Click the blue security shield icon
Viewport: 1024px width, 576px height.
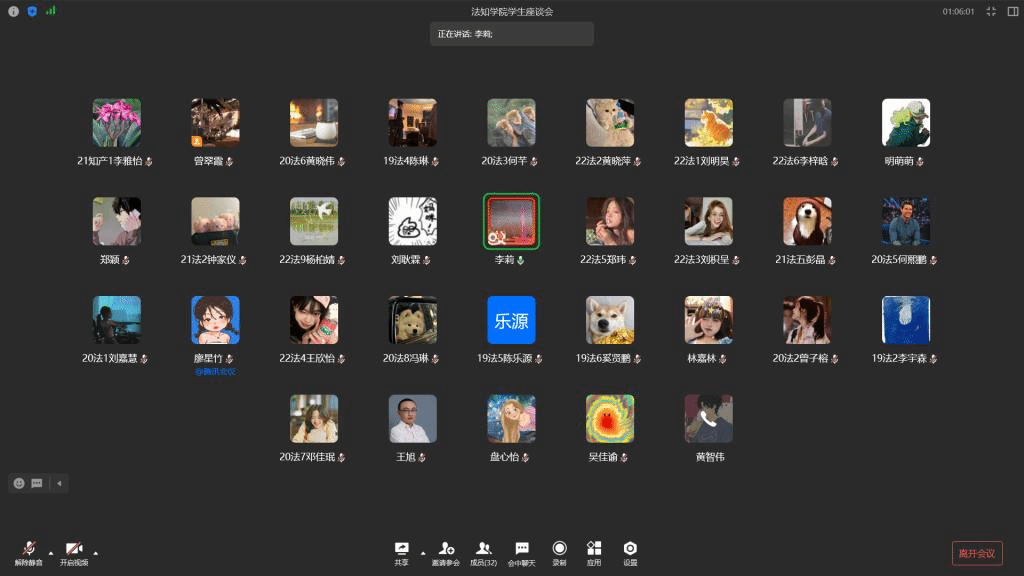click(x=32, y=11)
